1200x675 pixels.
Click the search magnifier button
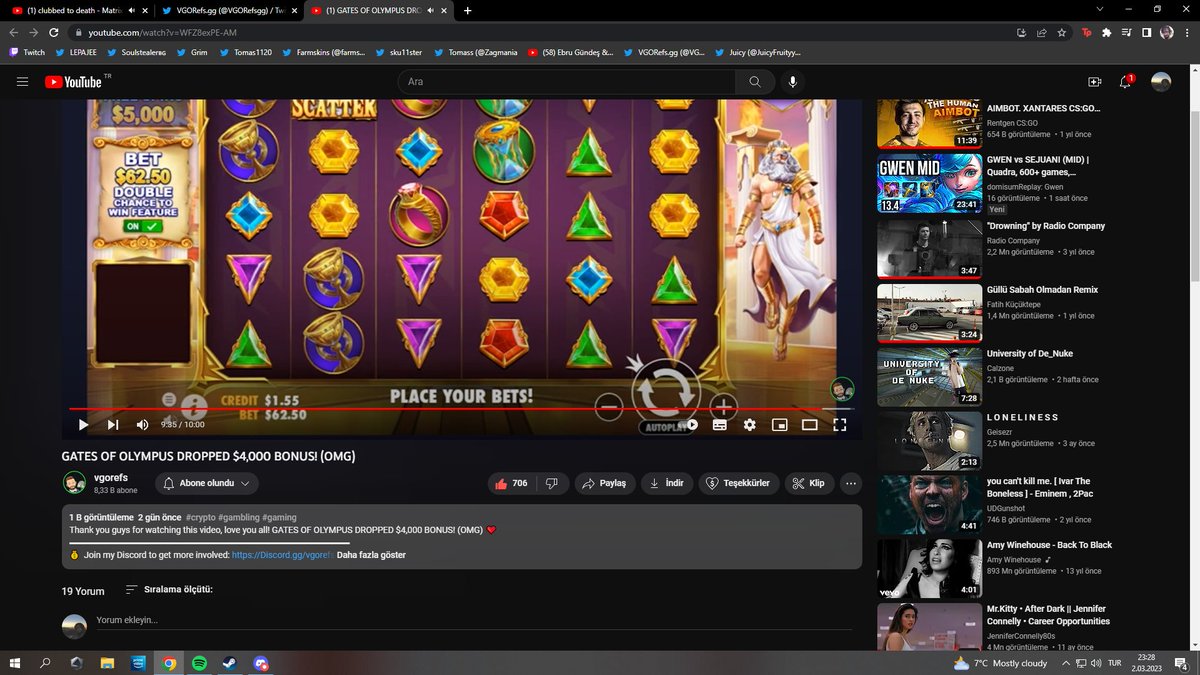[x=755, y=82]
